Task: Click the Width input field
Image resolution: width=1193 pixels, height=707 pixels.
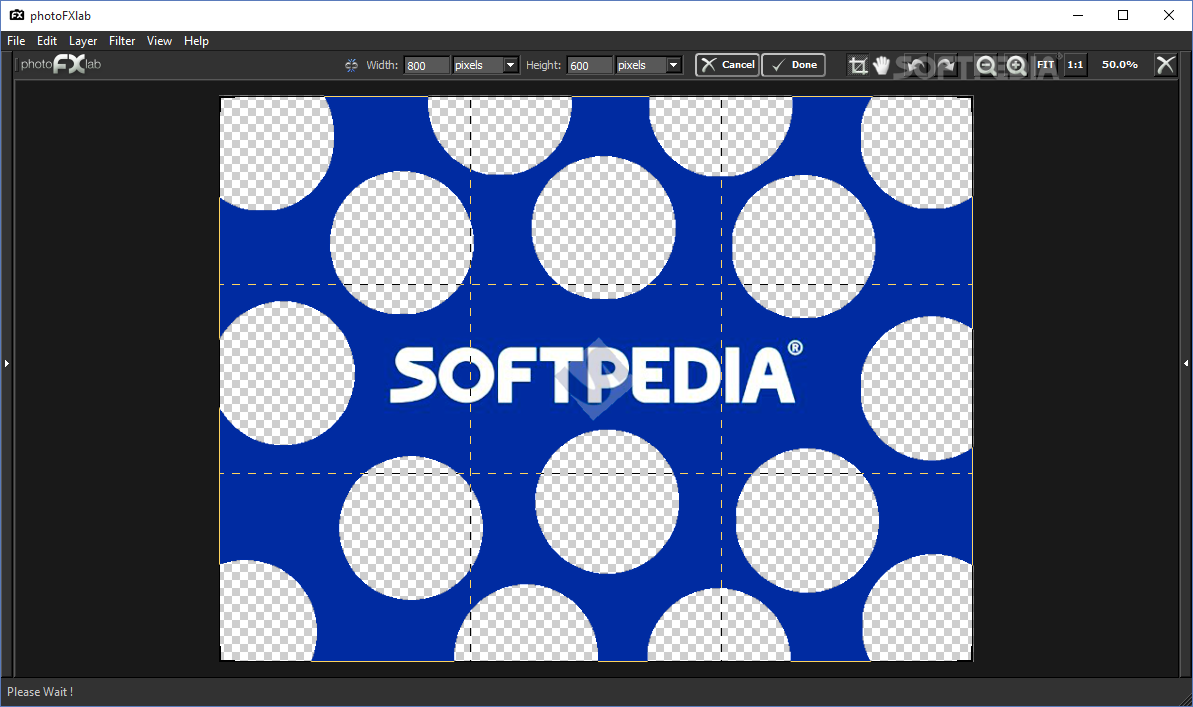Action: (x=426, y=65)
